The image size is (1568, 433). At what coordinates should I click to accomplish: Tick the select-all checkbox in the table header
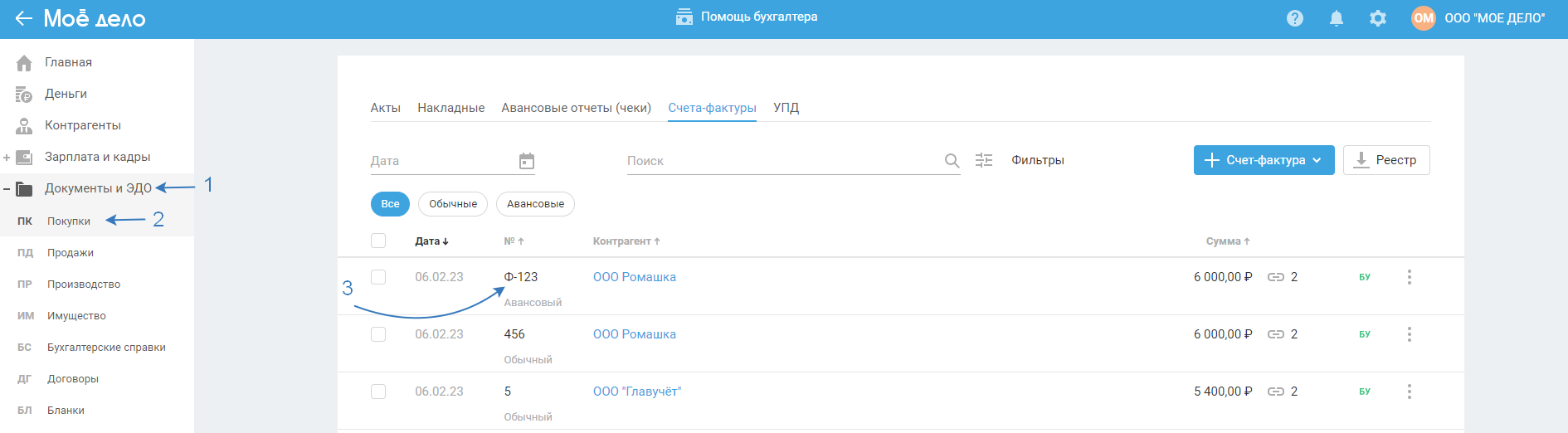pyautogui.click(x=378, y=241)
